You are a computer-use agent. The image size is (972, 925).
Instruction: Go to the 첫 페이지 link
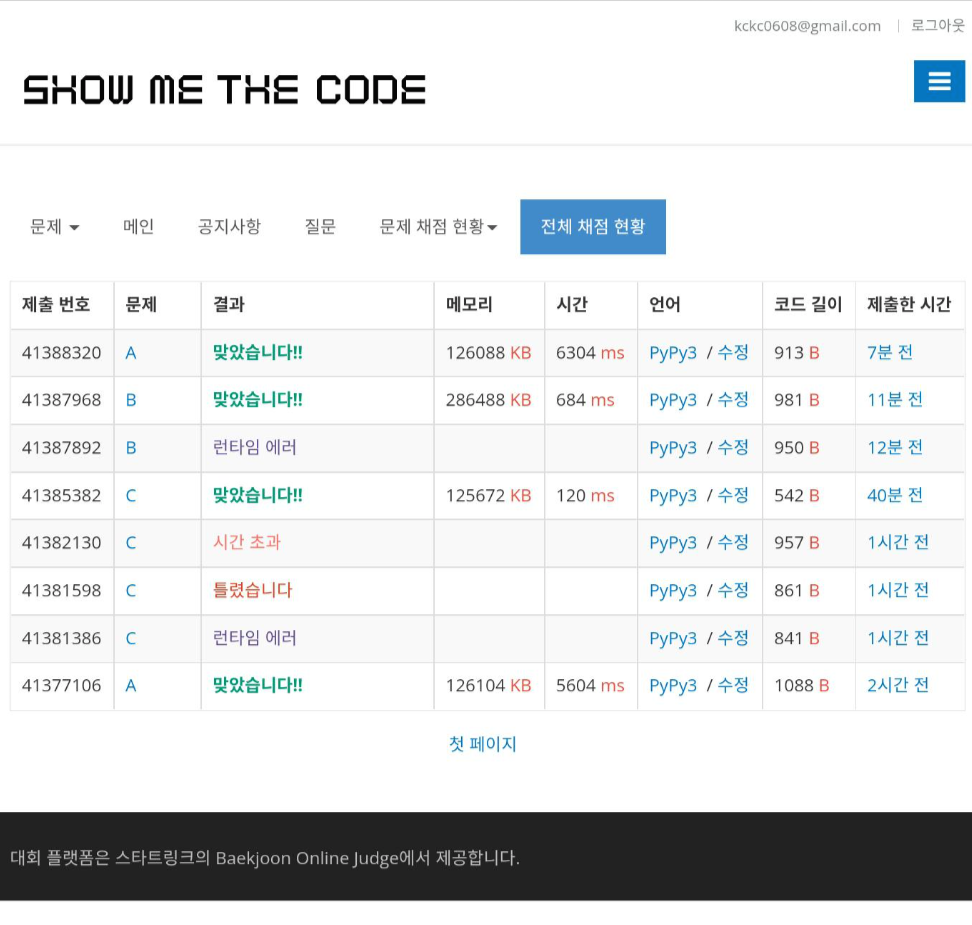point(482,744)
